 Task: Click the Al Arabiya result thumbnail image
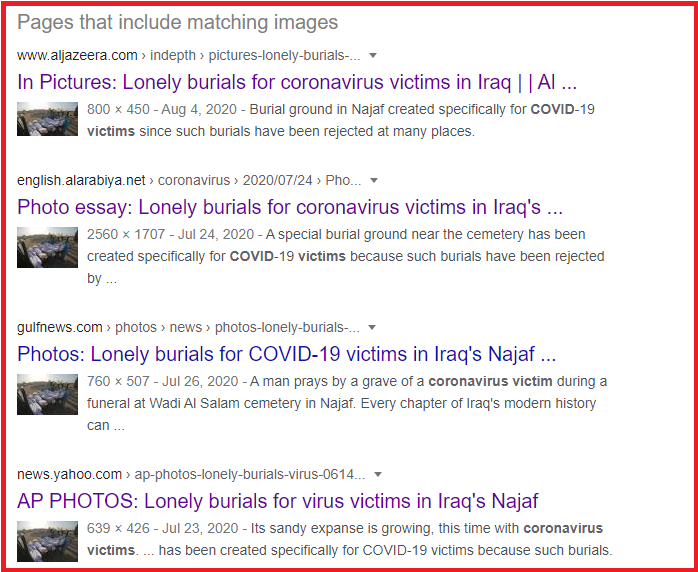pos(47,247)
